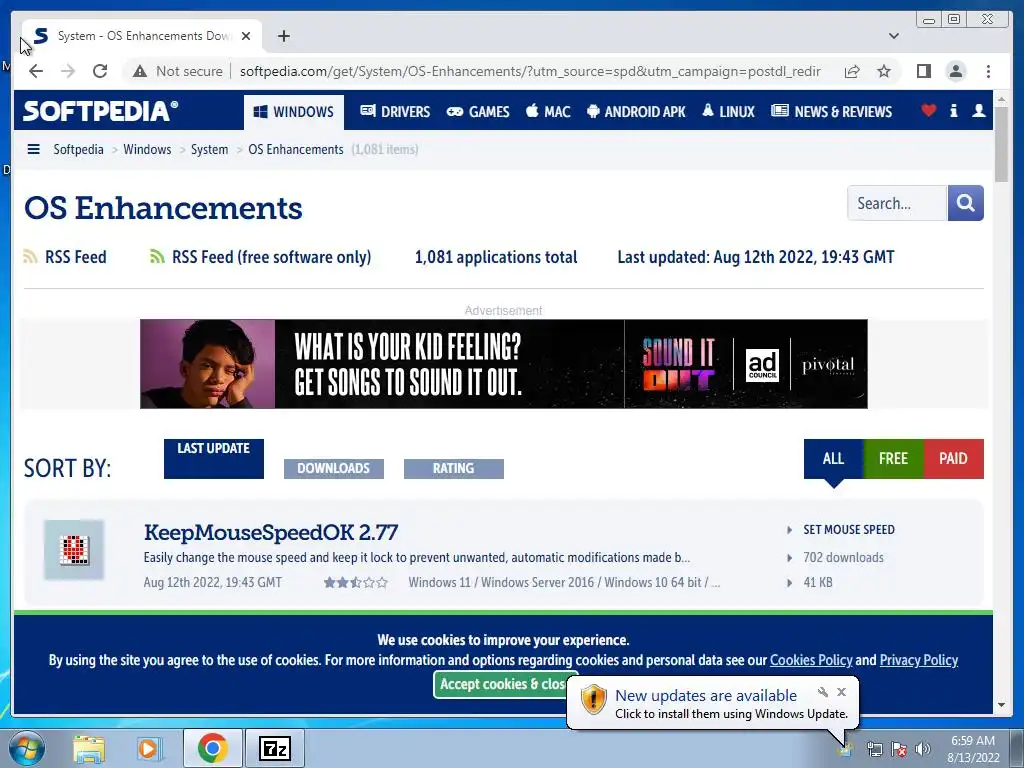Sort by LAST UPDATE
The width and height of the screenshot is (1024, 768).
click(x=214, y=458)
